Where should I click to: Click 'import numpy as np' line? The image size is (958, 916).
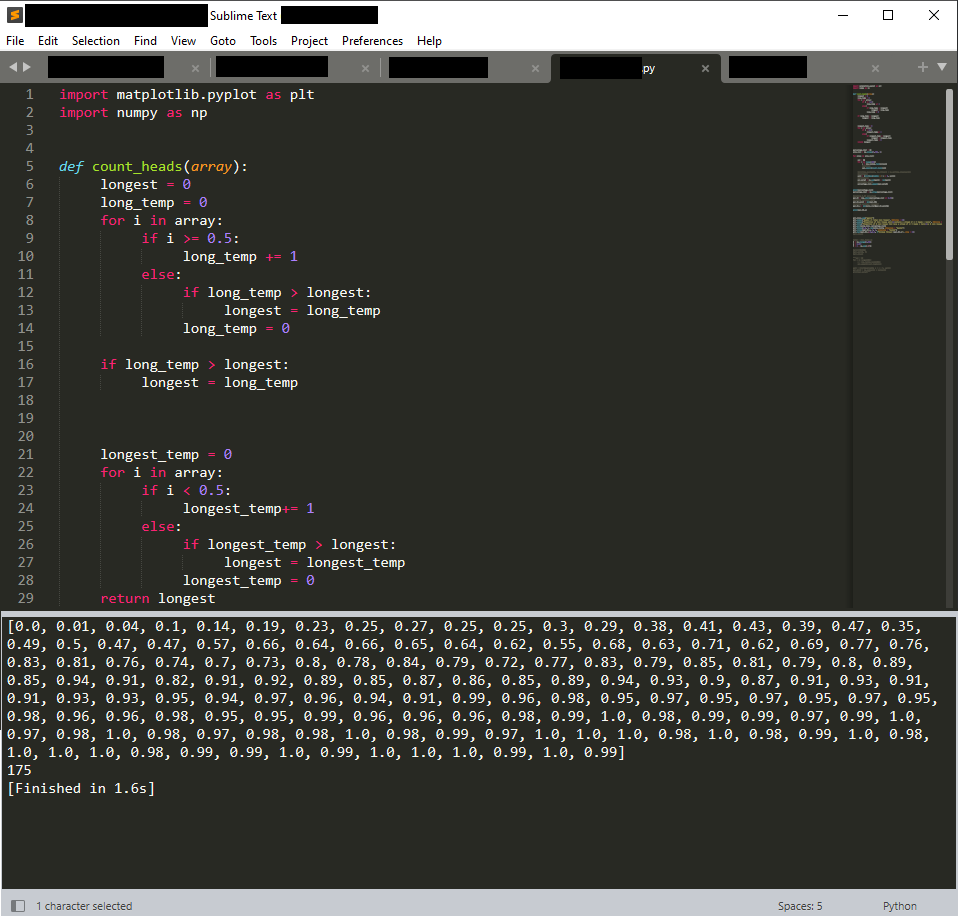click(x=133, y=112)
